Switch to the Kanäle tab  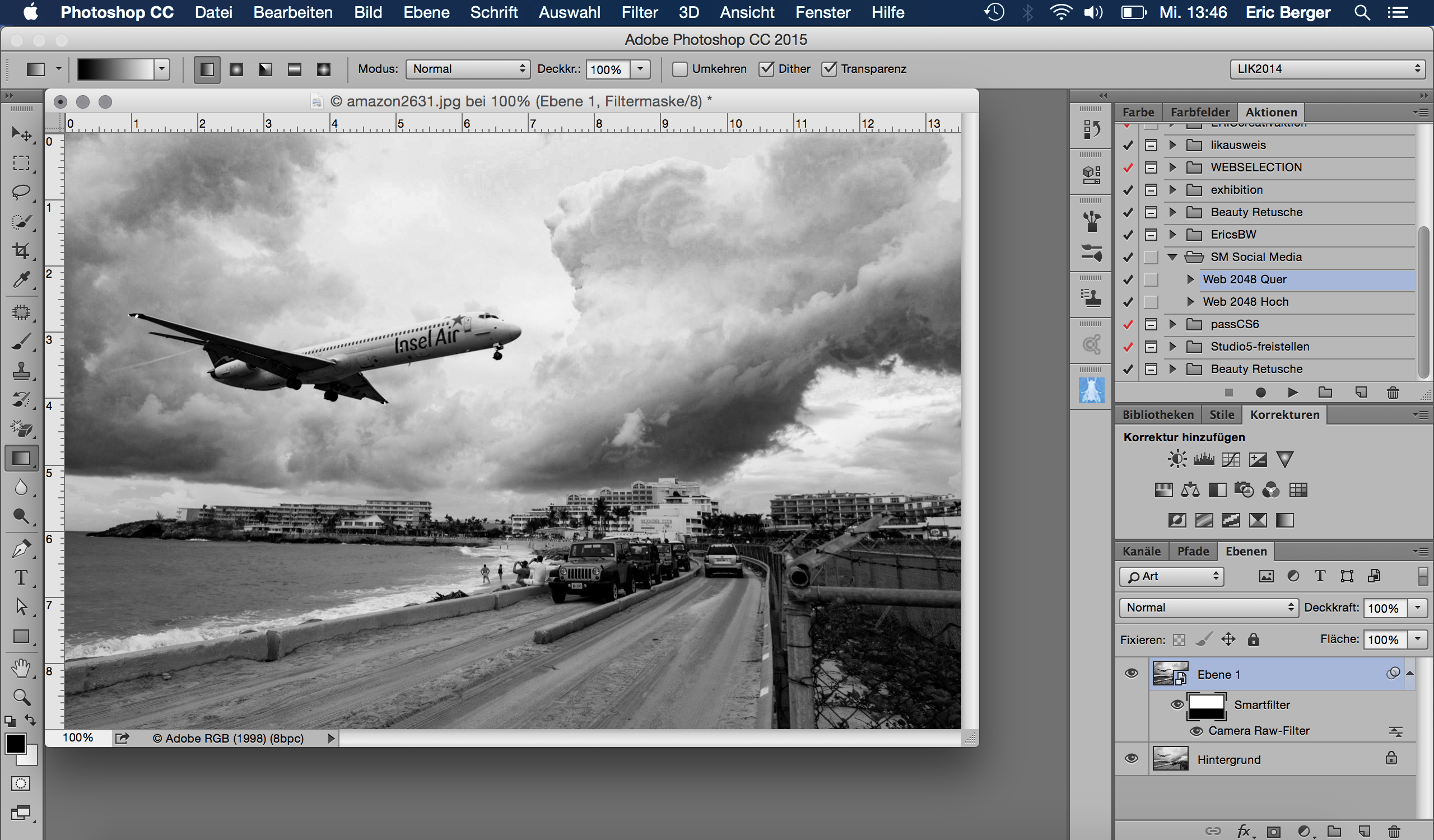1141,551
